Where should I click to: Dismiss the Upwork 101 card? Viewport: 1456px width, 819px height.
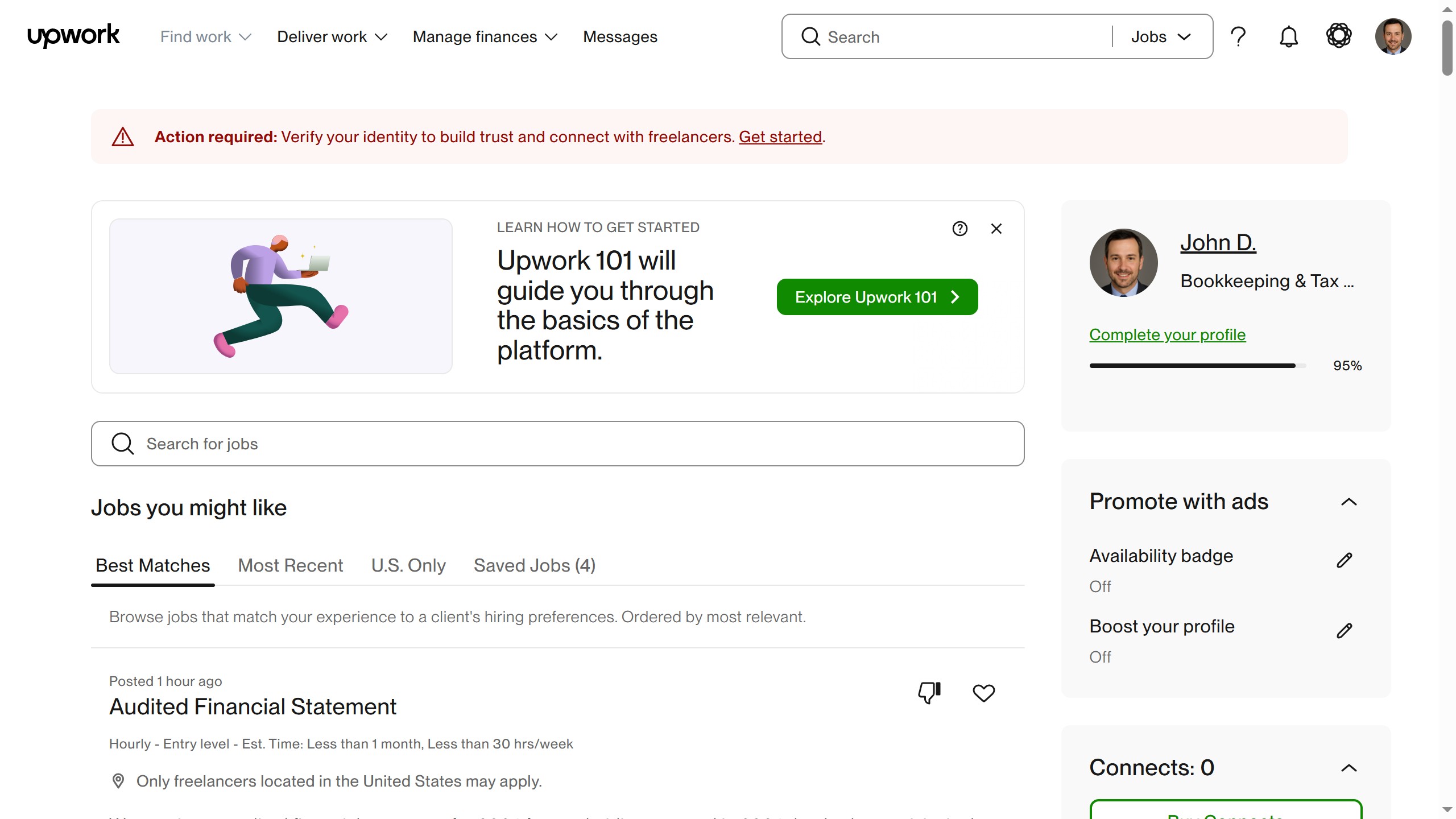(x=996, y=229)
